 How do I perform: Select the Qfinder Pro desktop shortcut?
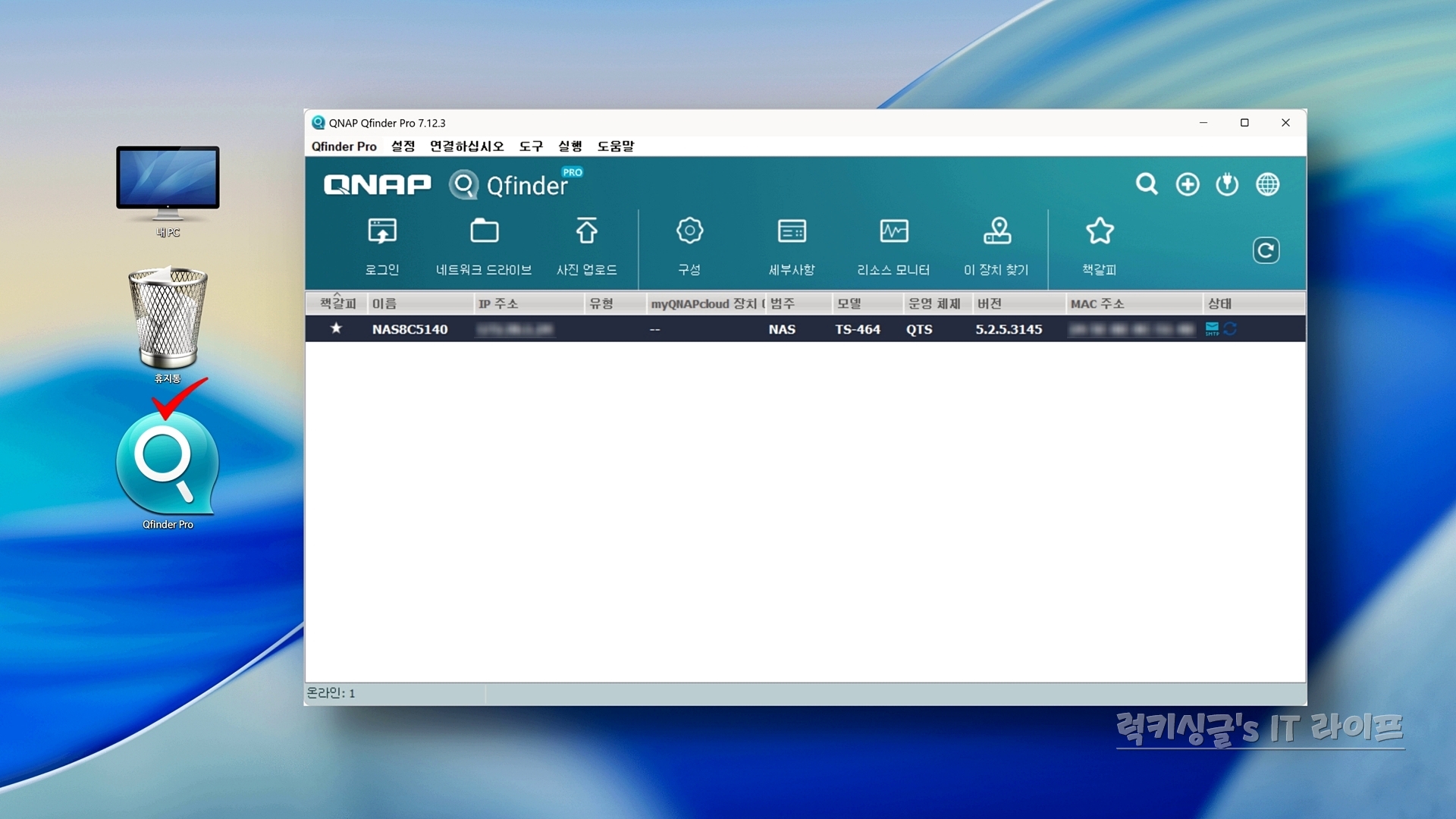click(x=168, y=470)
